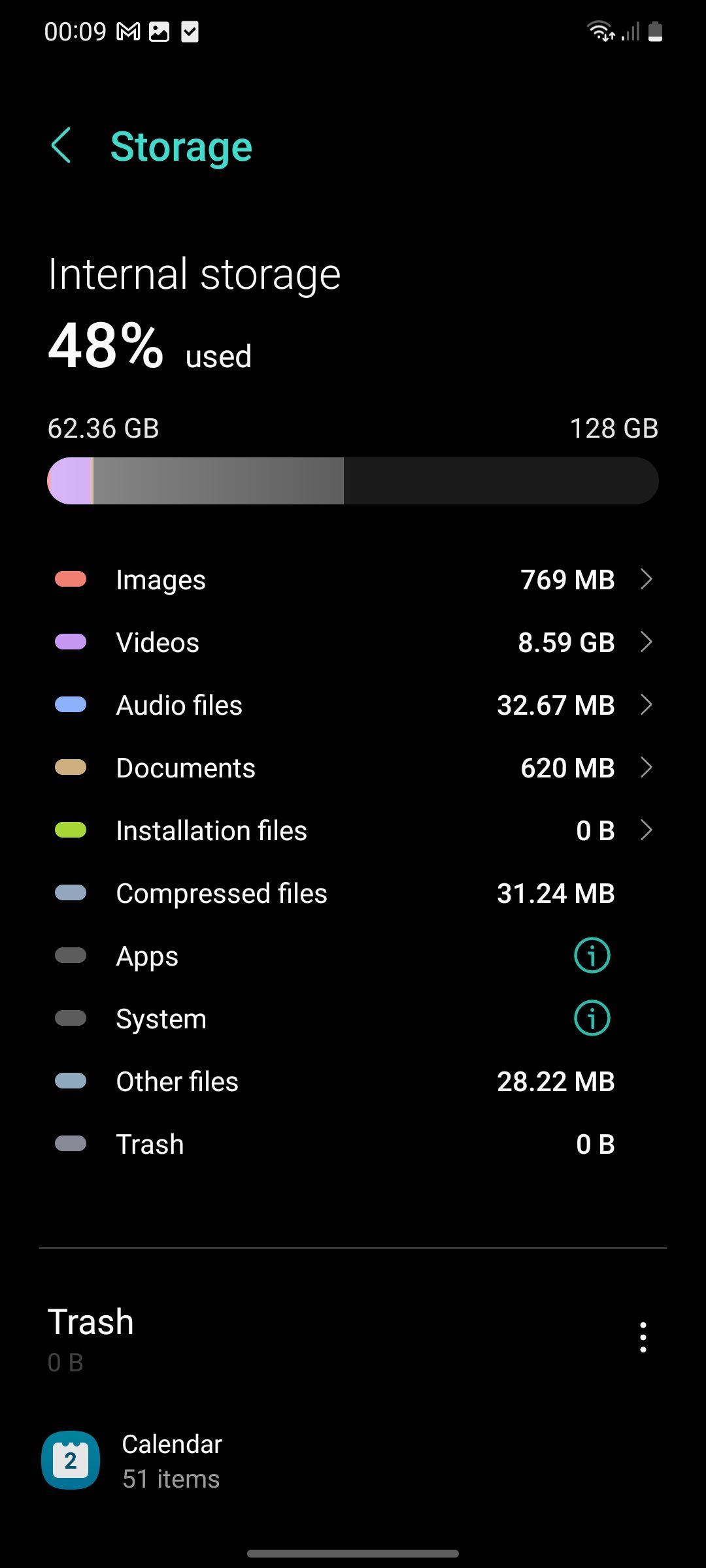
Task: Open System storage info icon
Action: coord(592,1019)
